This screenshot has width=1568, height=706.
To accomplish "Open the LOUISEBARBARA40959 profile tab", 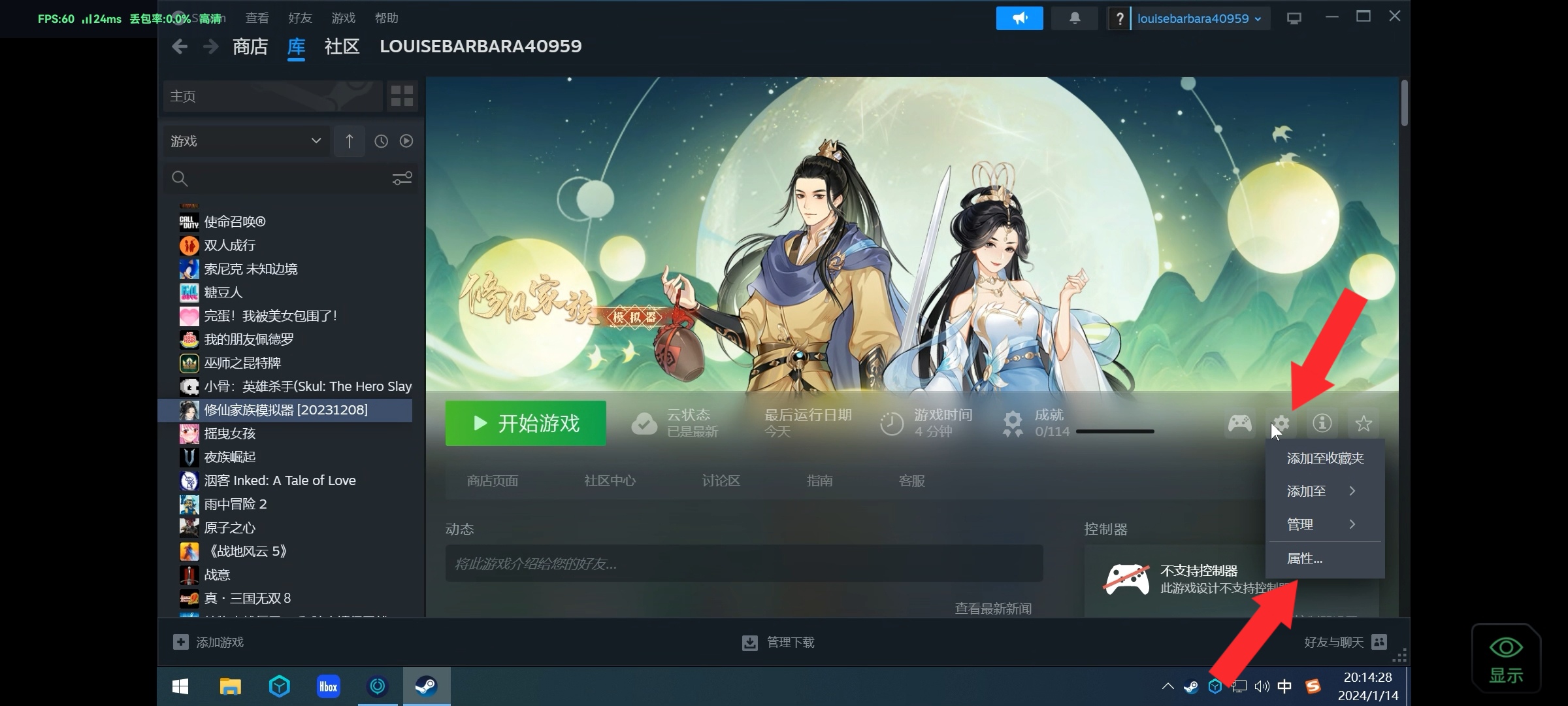I will click(x=481, y=46).
